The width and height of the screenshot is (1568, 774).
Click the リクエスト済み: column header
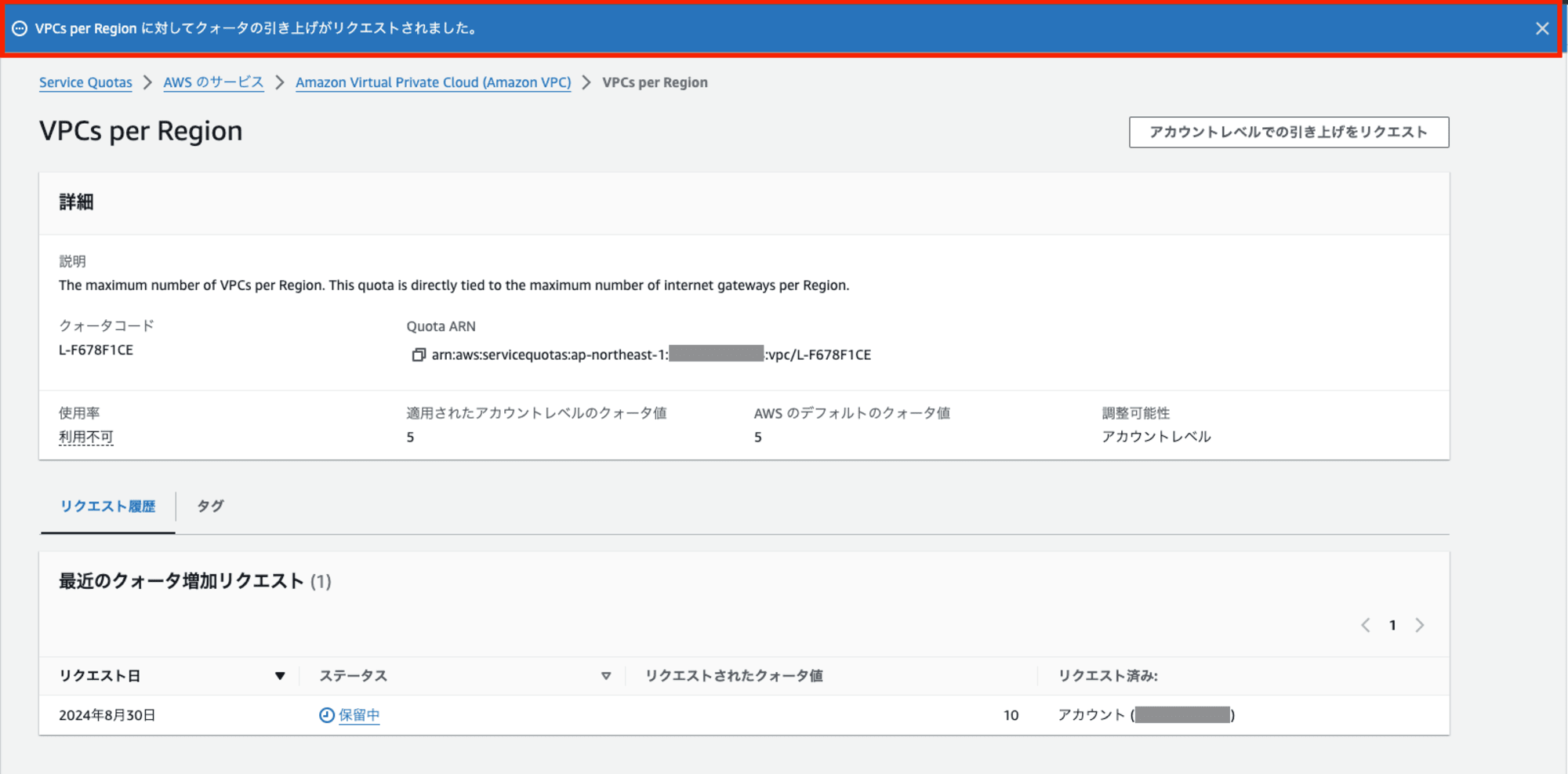pos(1108,676)
